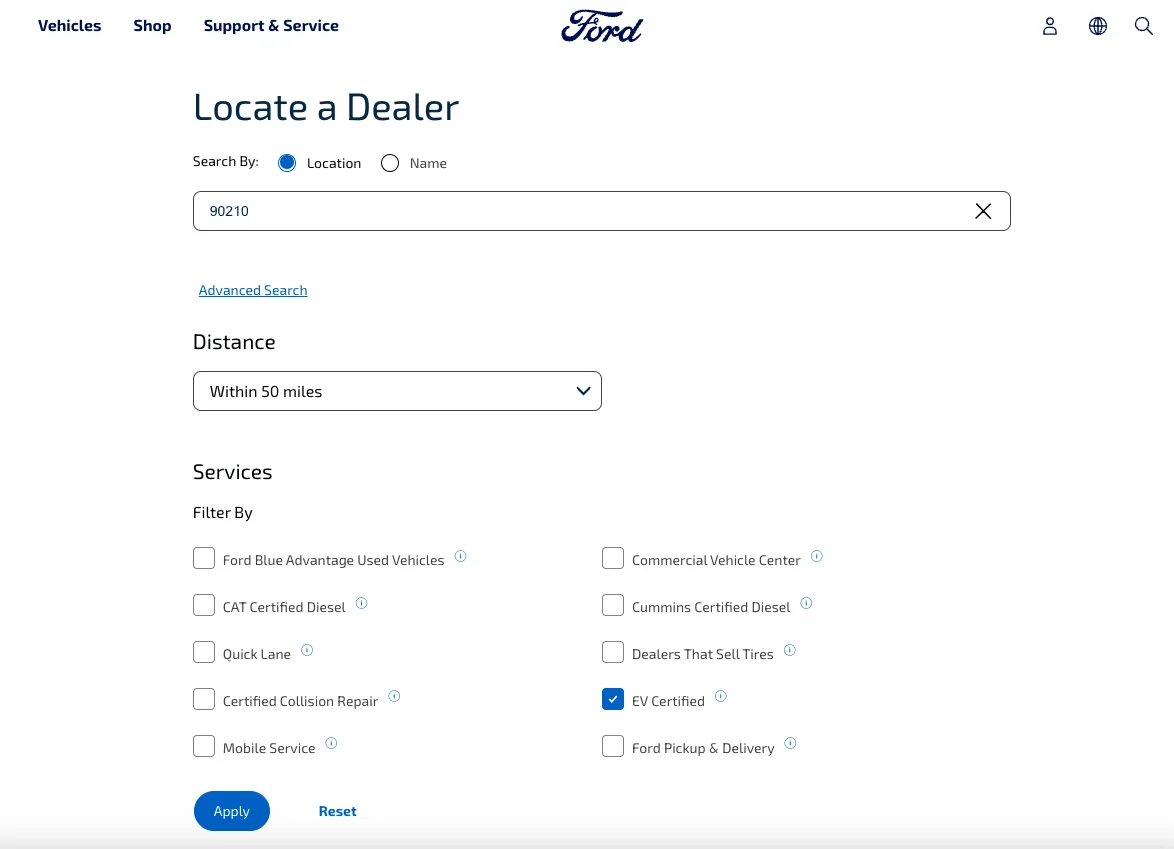Viewport: 1174px width, 849px height.
Task: Show info icon for Certified Collision Repair
Action: pos(395,696)
